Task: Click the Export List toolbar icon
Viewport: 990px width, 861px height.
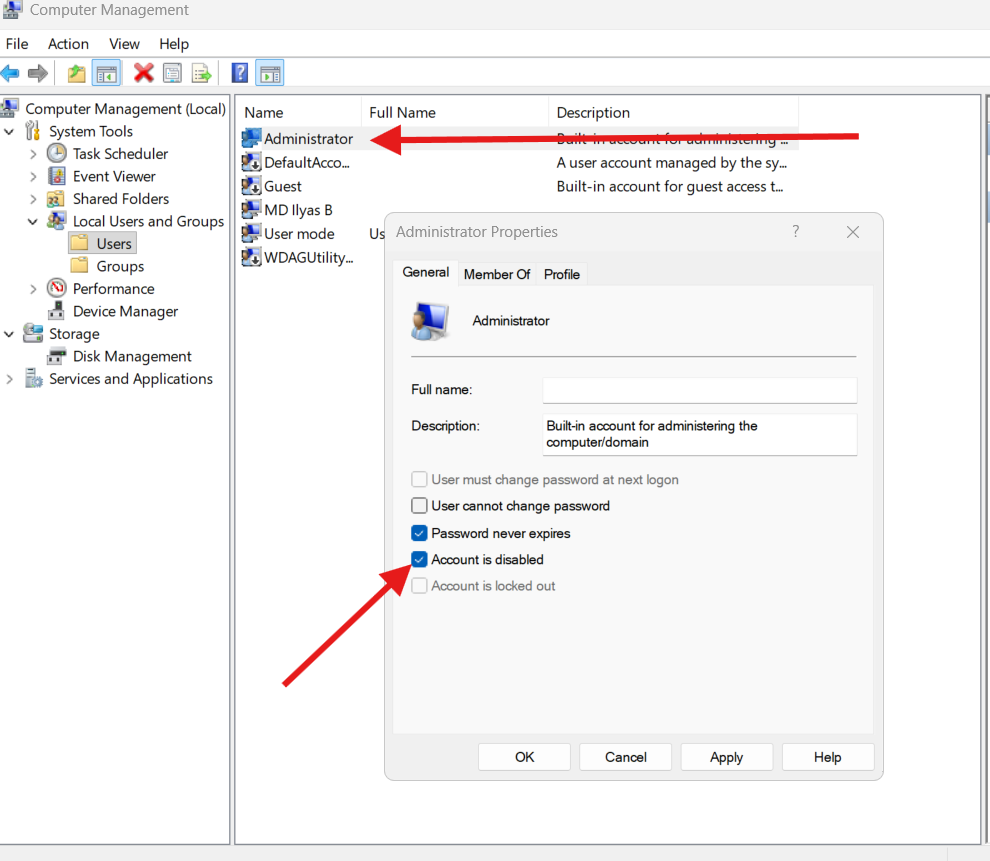Action: 201,72
